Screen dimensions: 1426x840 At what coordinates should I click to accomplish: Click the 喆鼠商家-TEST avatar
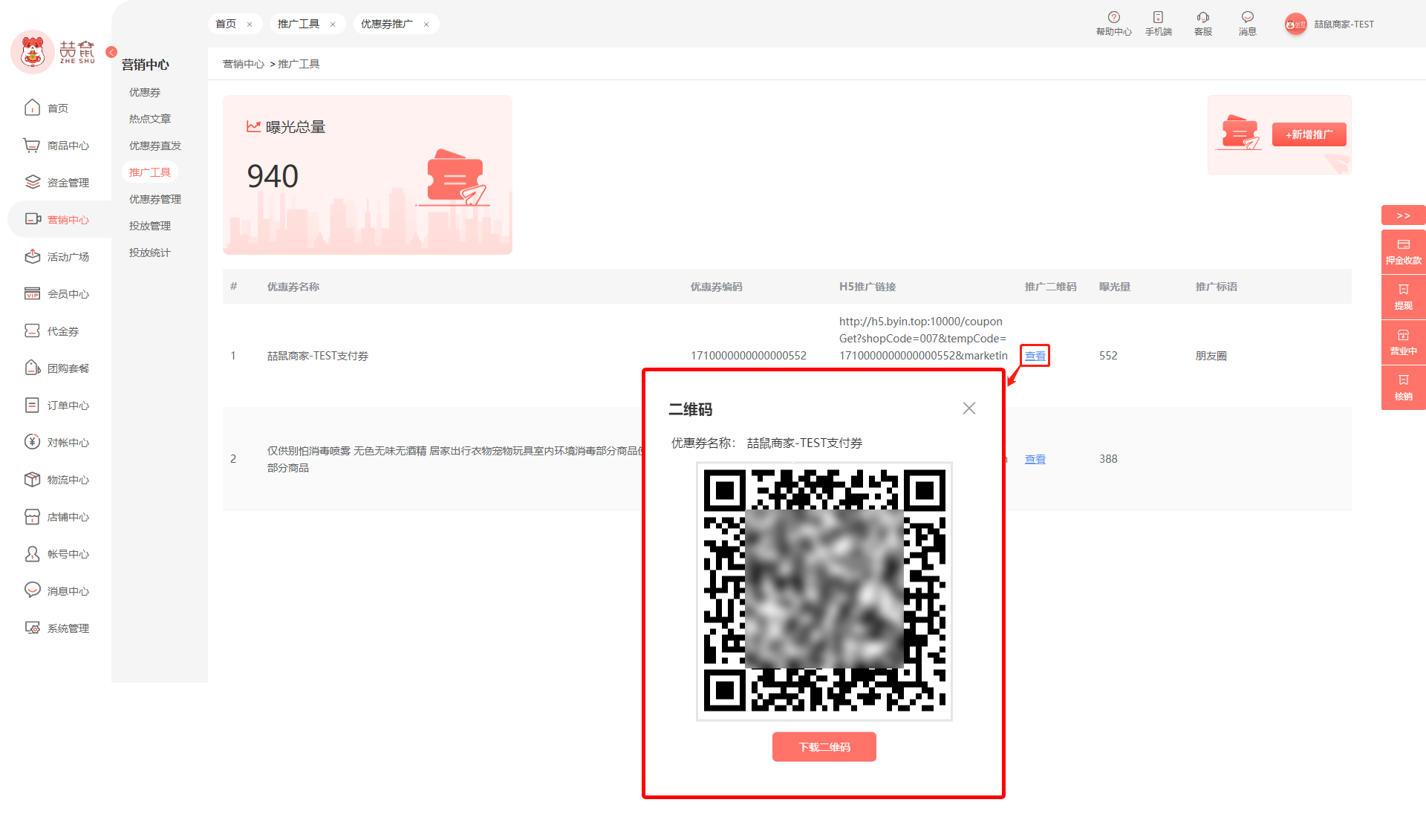click(x=1295, y=25)
